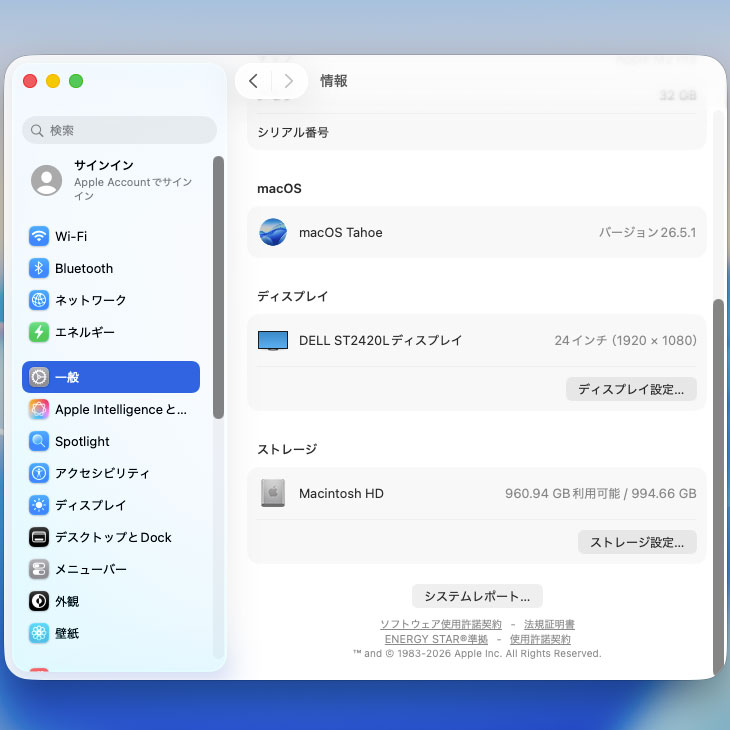Viewport: 730px width, 730px height.
Task: Click the 検索 search field
Action: [x=119, y=130]
